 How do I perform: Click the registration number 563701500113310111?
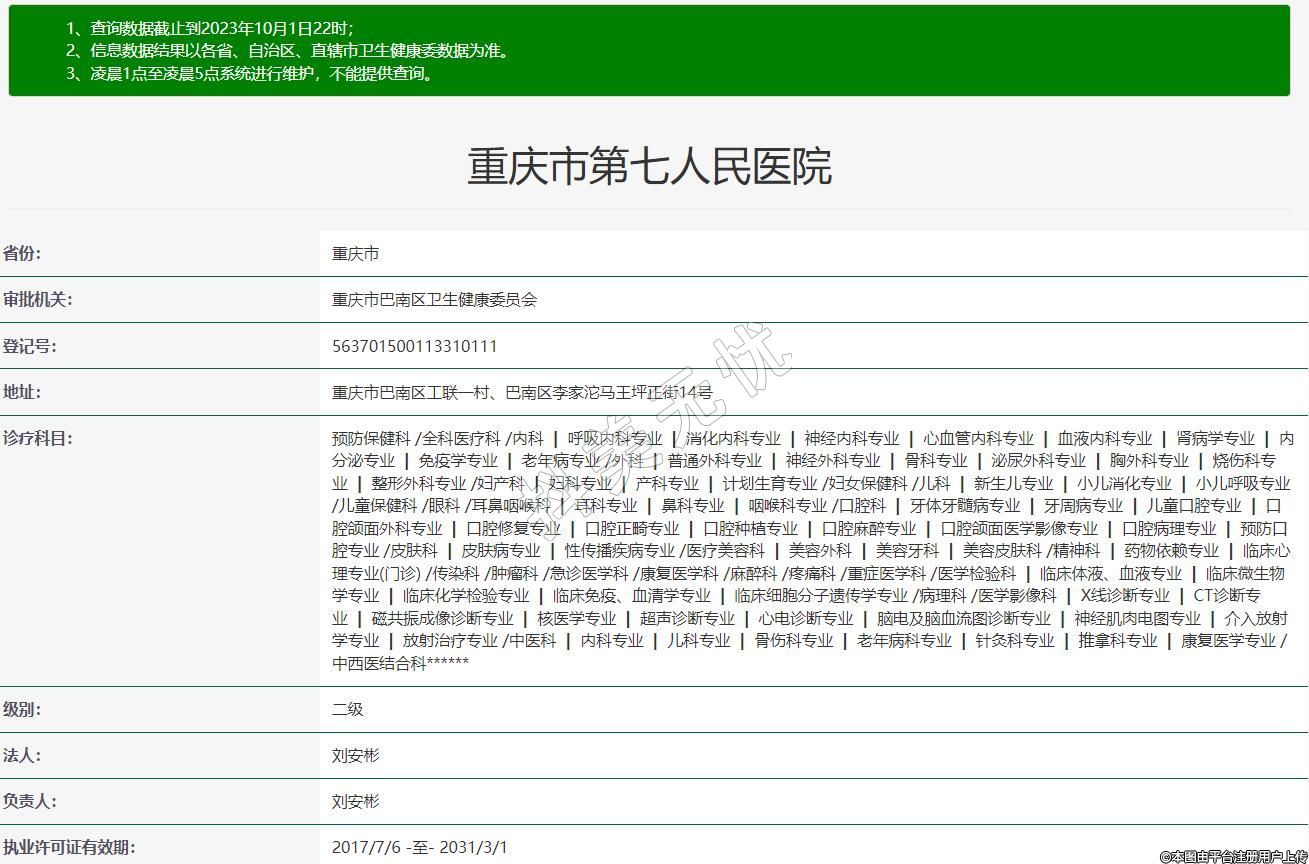[x=414, y=346]
